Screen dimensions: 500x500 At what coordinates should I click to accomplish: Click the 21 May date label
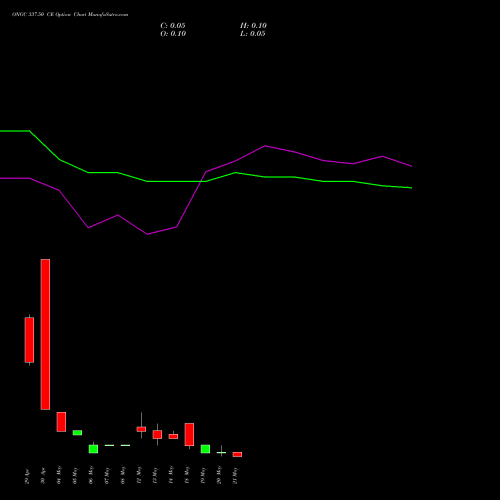tap(235, 475)
